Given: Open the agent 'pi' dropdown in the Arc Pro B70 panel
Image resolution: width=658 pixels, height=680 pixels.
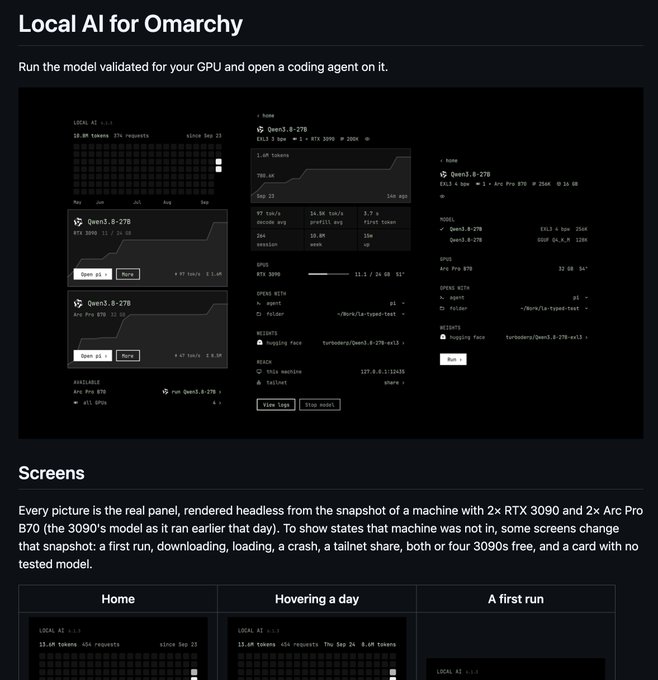Looking at the screenshot, I should pyautogui.click(x=580, y=298).
